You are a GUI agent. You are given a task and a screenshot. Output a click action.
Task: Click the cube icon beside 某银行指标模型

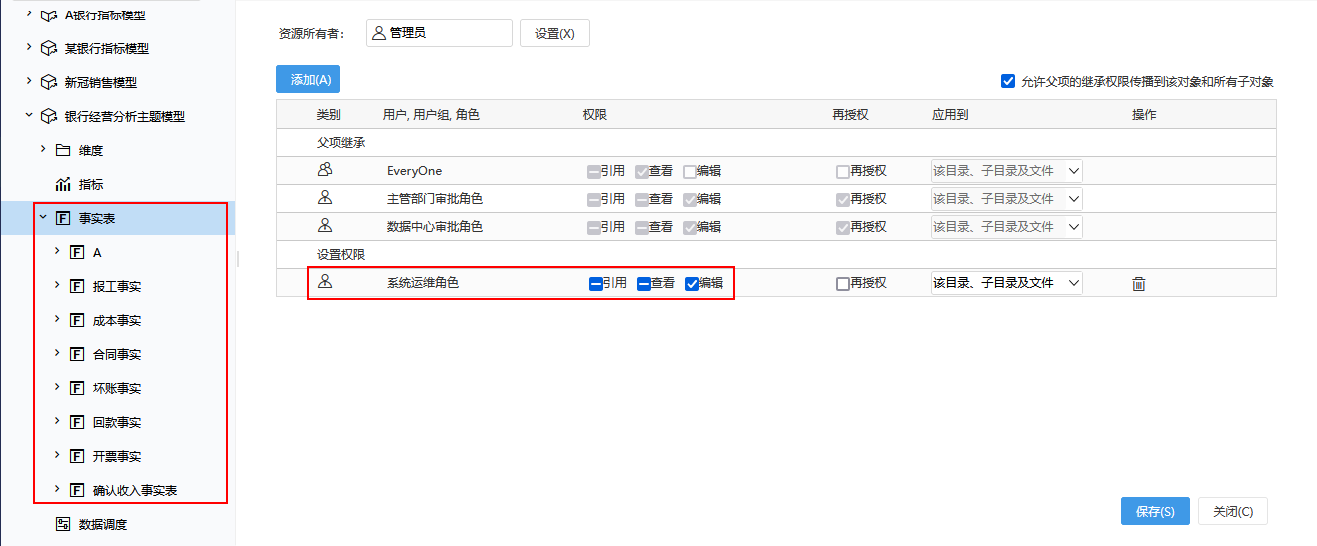pyautogui.click(x=48, y=48)
